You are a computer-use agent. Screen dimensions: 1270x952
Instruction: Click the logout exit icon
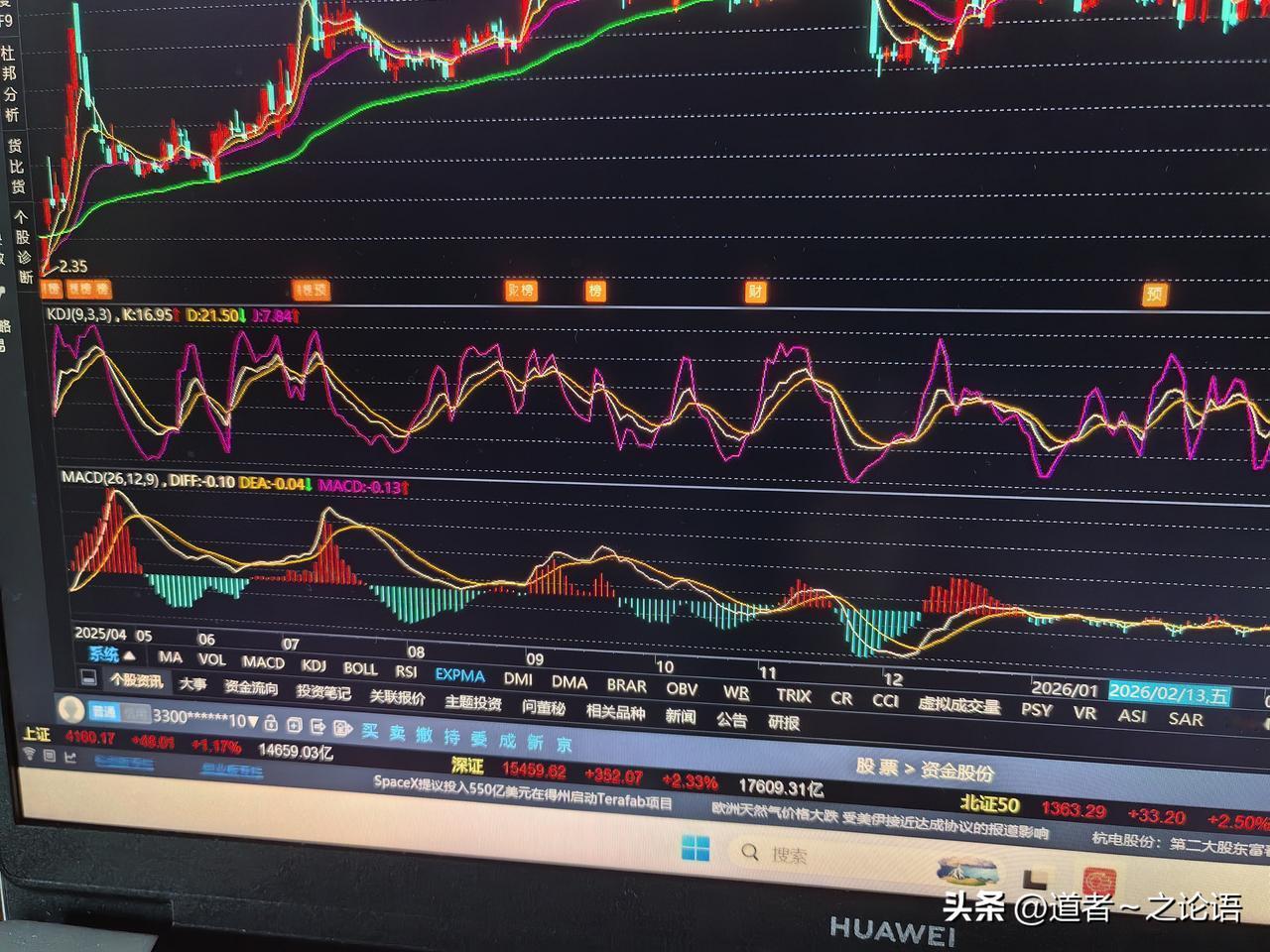click(318, 726)
